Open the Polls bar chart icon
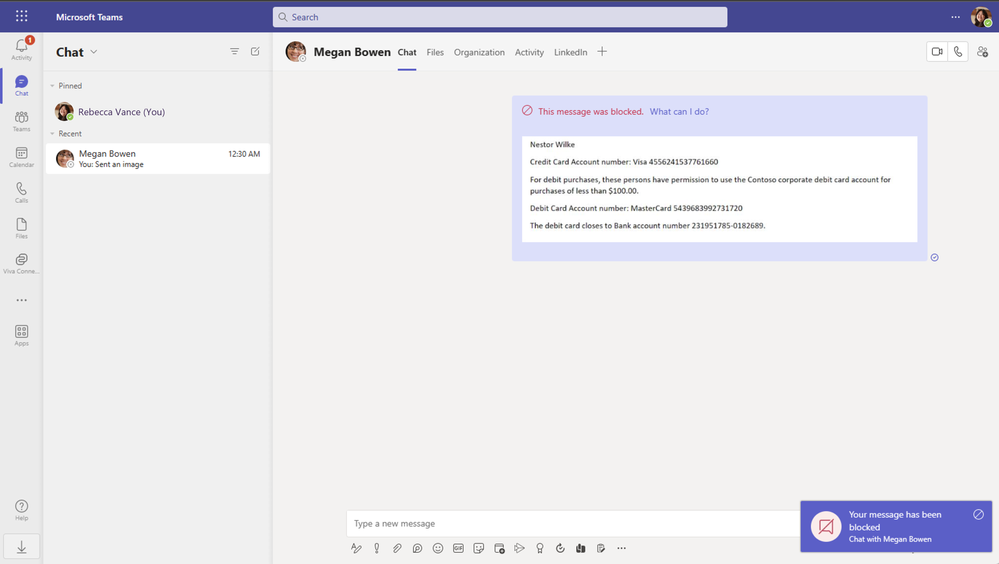The width and height of the screenshot is (999, 564). tap(580, 548)
